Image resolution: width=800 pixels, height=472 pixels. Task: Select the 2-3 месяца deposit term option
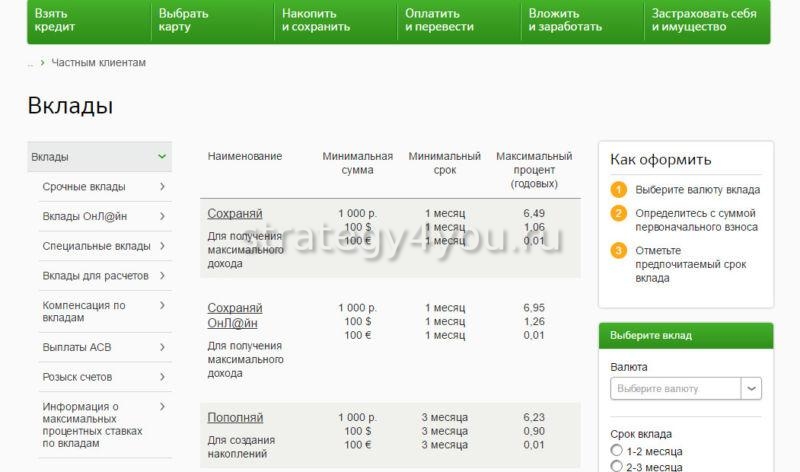click(x=617, y=466)
